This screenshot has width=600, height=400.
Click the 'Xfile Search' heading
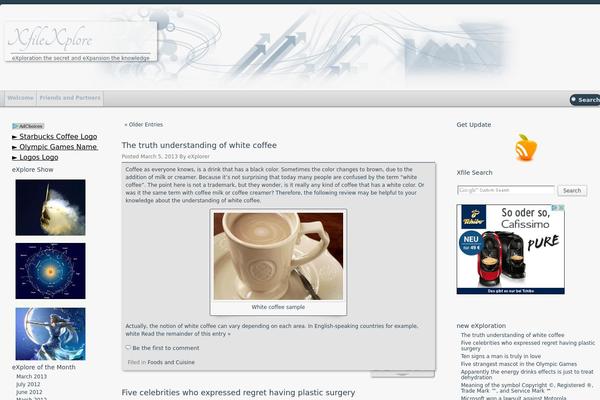[x=474, y=172]
